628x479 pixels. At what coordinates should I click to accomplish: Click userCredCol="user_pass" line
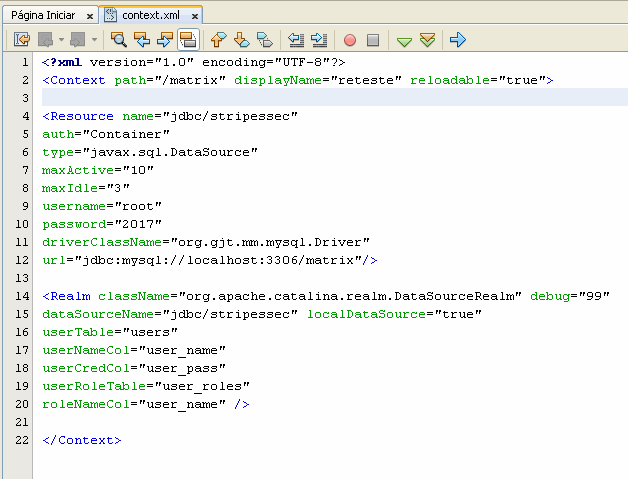tap(134, 368)
